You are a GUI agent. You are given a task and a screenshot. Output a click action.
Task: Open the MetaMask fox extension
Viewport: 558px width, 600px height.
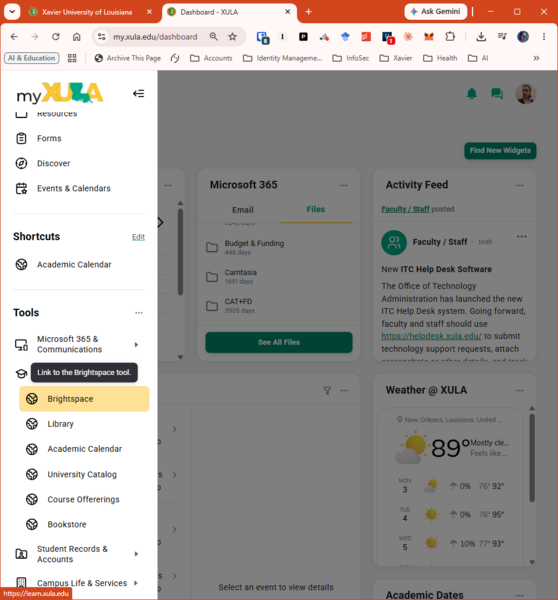pyautogui.click(x=429, y=37)
